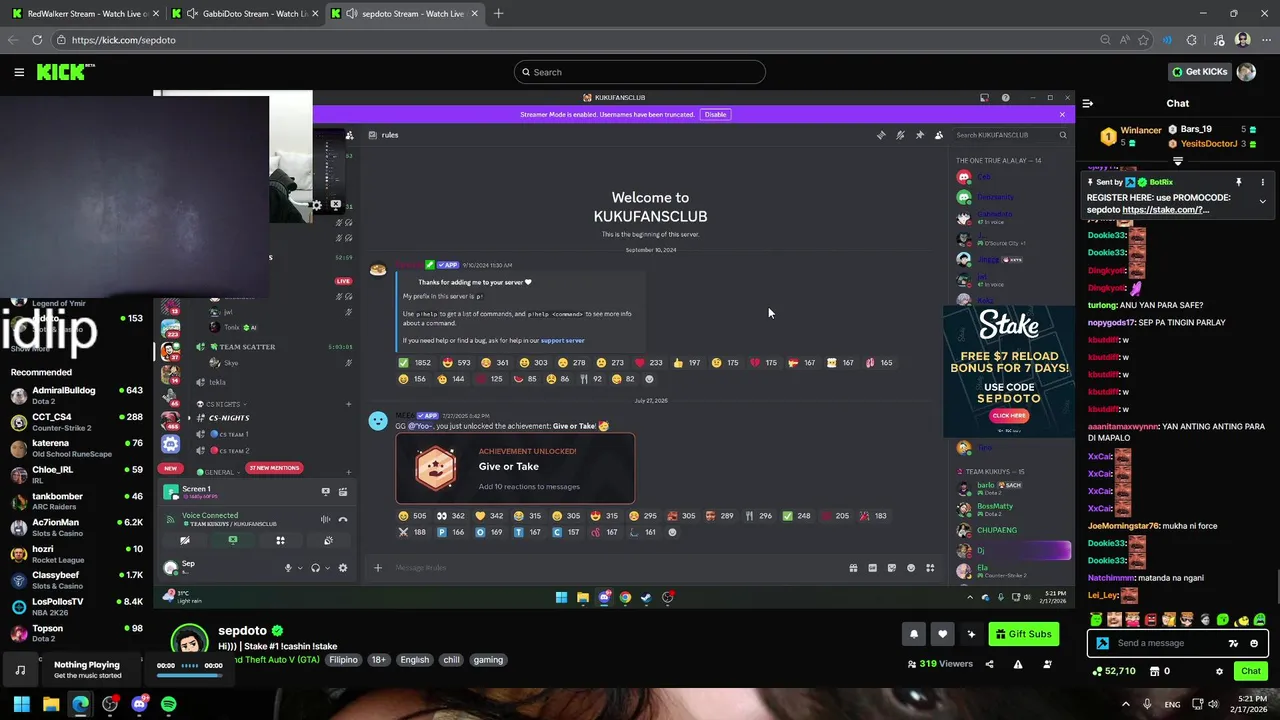1280x720 pixels.
Task: Open Classybeef recommended channel
Action: click(77, 581)
